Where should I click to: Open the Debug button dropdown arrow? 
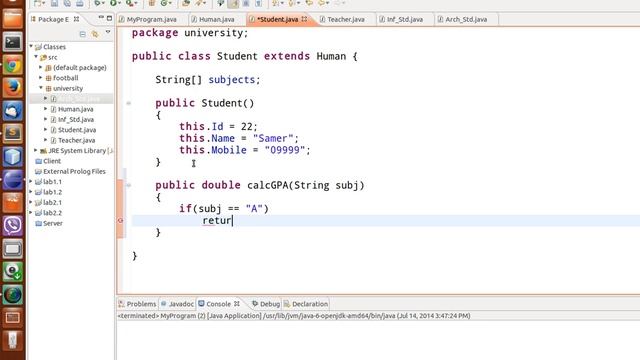pyautogui.click(x=103, y=4)
